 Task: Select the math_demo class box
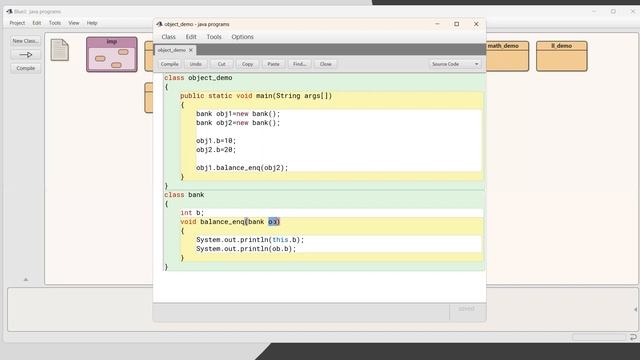(x=507, y=56)
